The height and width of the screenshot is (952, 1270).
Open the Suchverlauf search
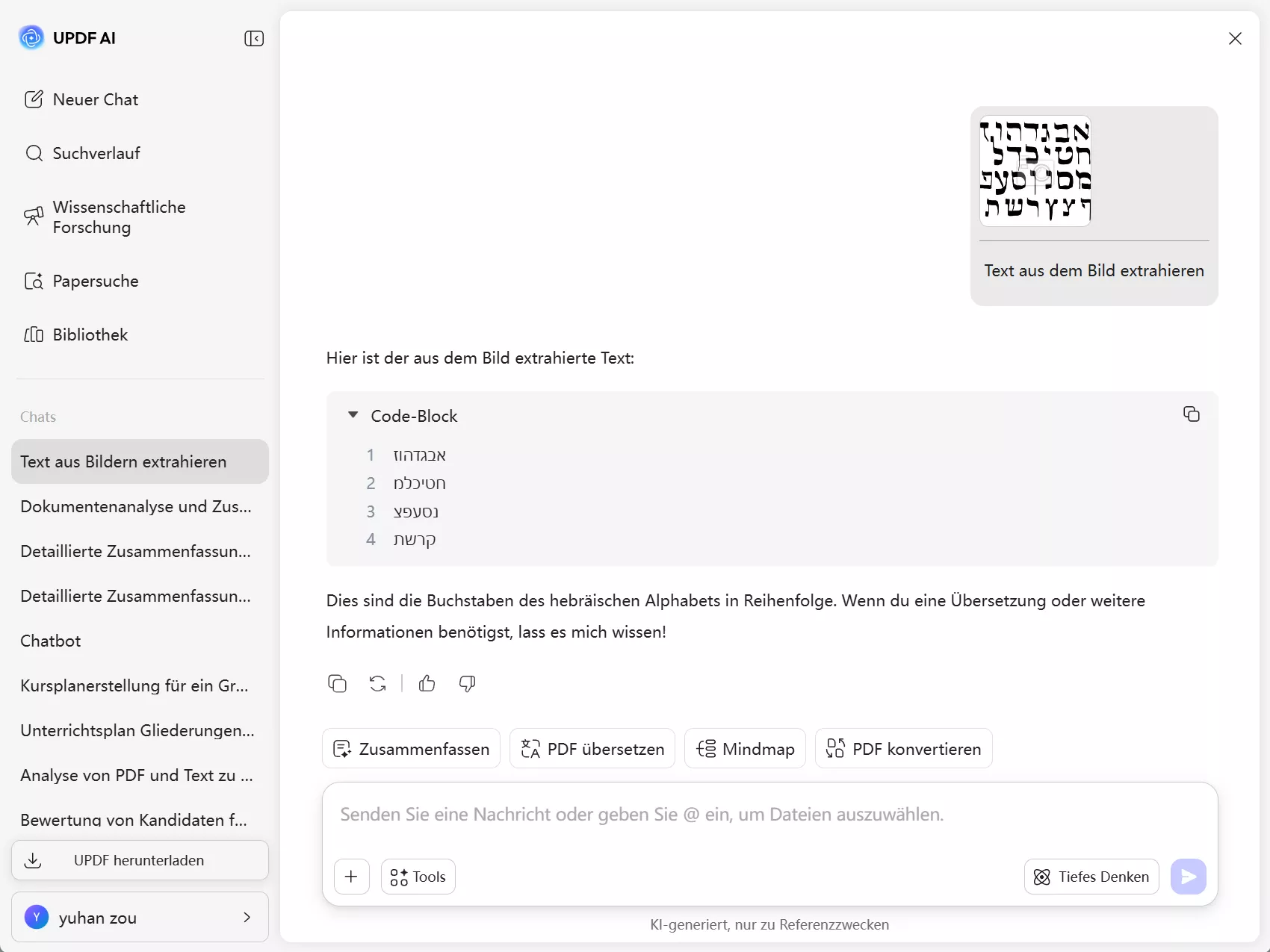click(x=95, y=152)
